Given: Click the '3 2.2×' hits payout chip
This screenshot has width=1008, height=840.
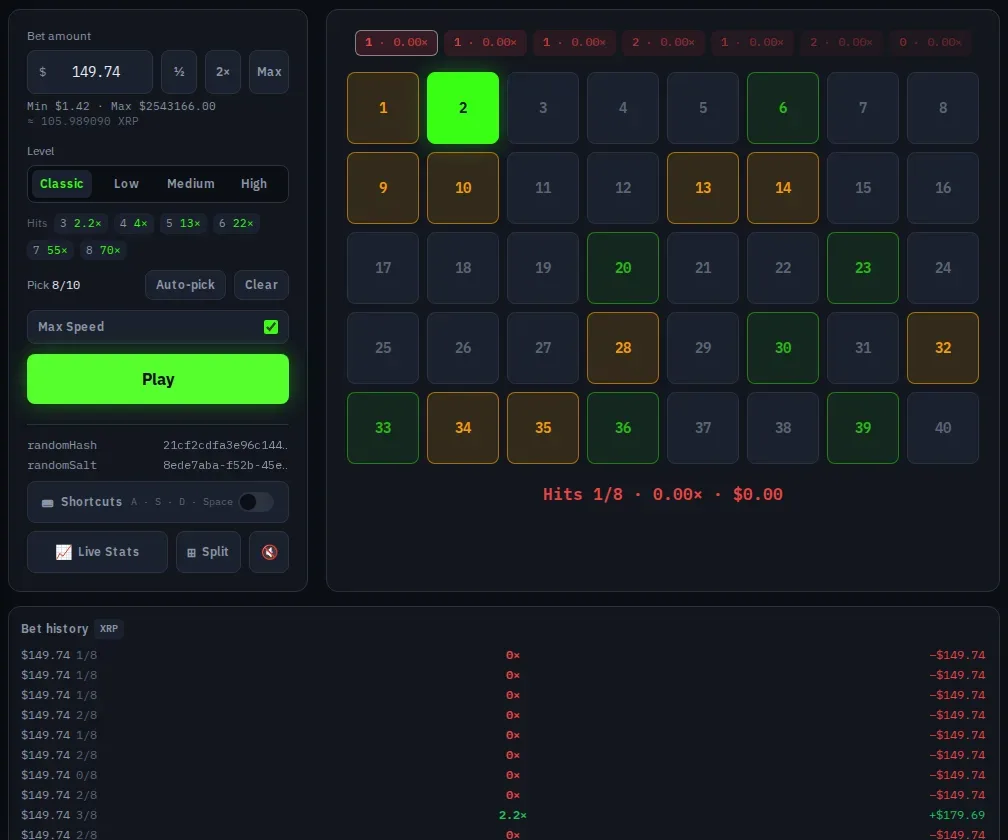Looking at the screenshot, I should [81, 223].
